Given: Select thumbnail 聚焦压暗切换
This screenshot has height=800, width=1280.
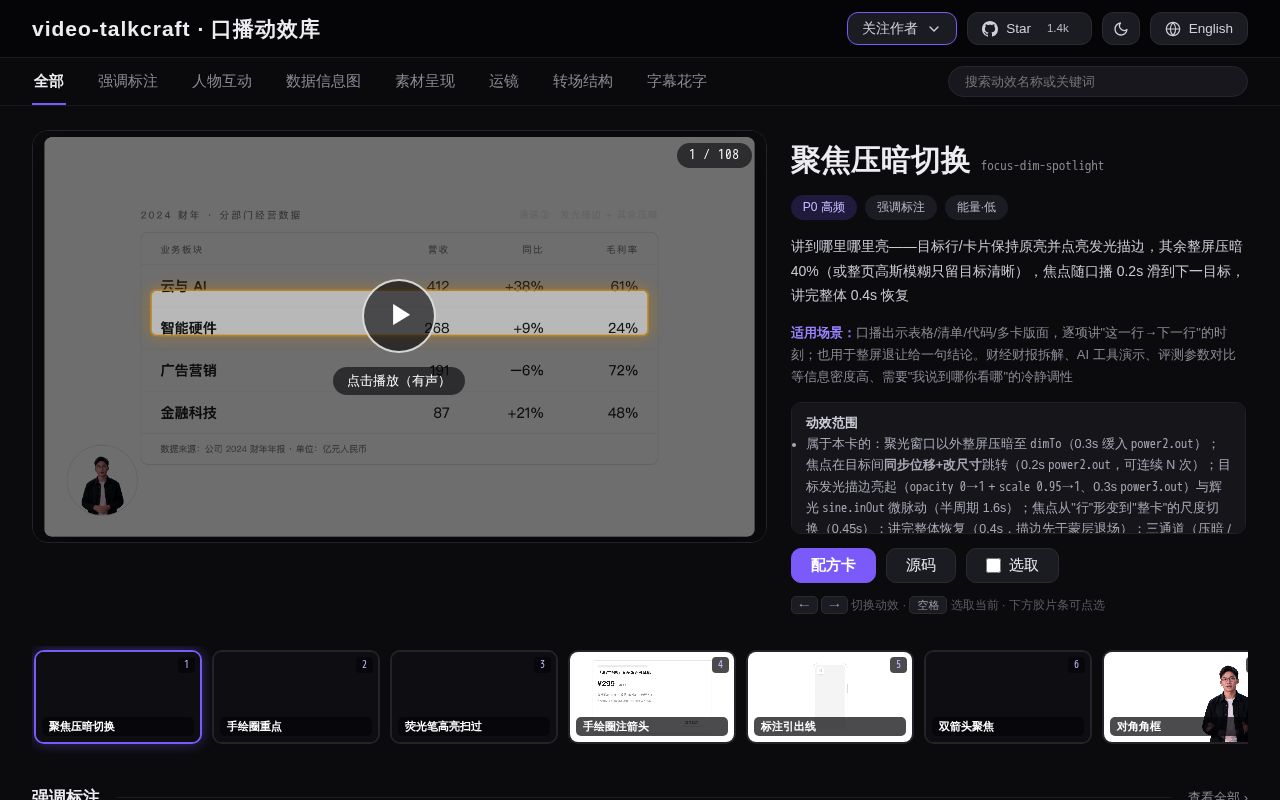Looking at the screenshot, I should 118,697.
